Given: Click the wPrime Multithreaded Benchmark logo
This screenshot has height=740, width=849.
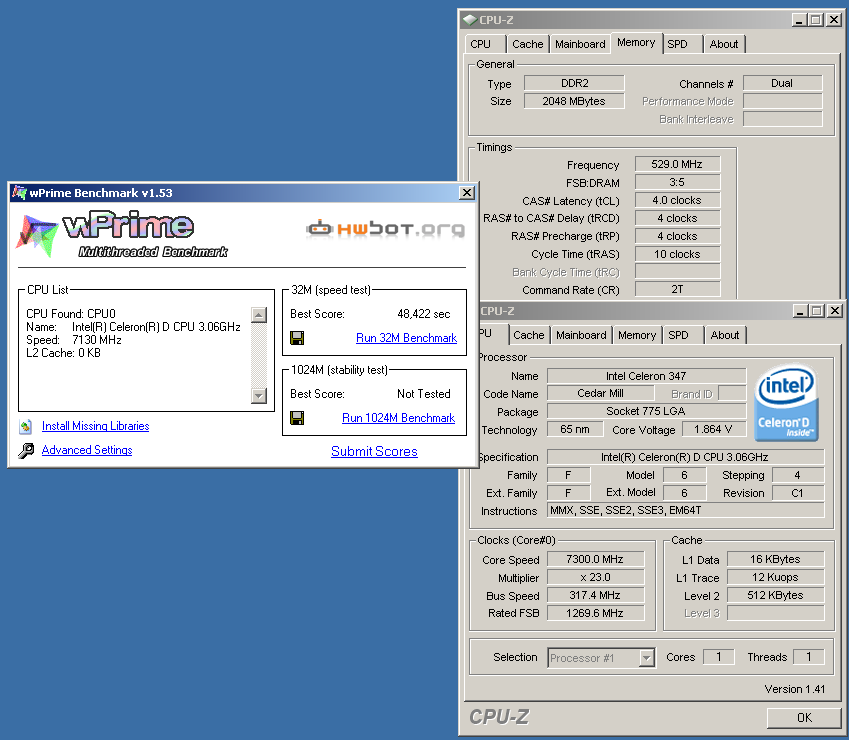Looking at the screenshot, I should point(122,234).
